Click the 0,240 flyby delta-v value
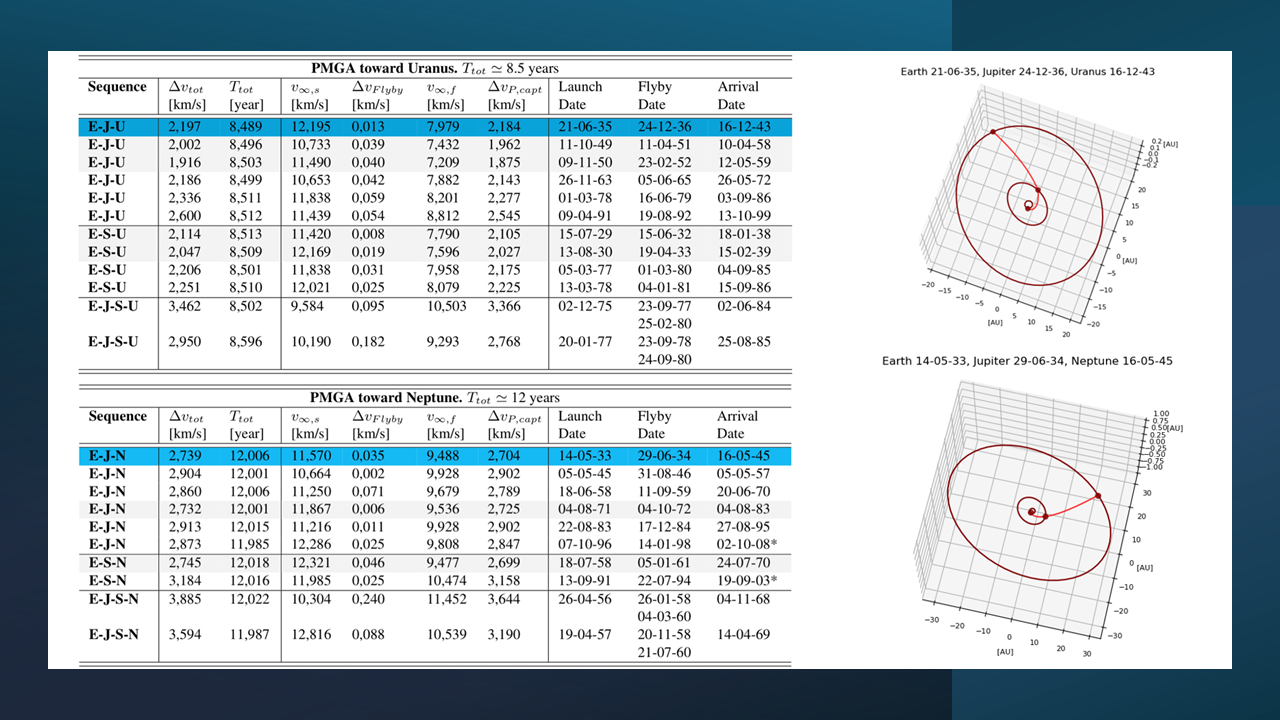The height and width of the screenshot is (720, 1280). [x=369, y=600]
